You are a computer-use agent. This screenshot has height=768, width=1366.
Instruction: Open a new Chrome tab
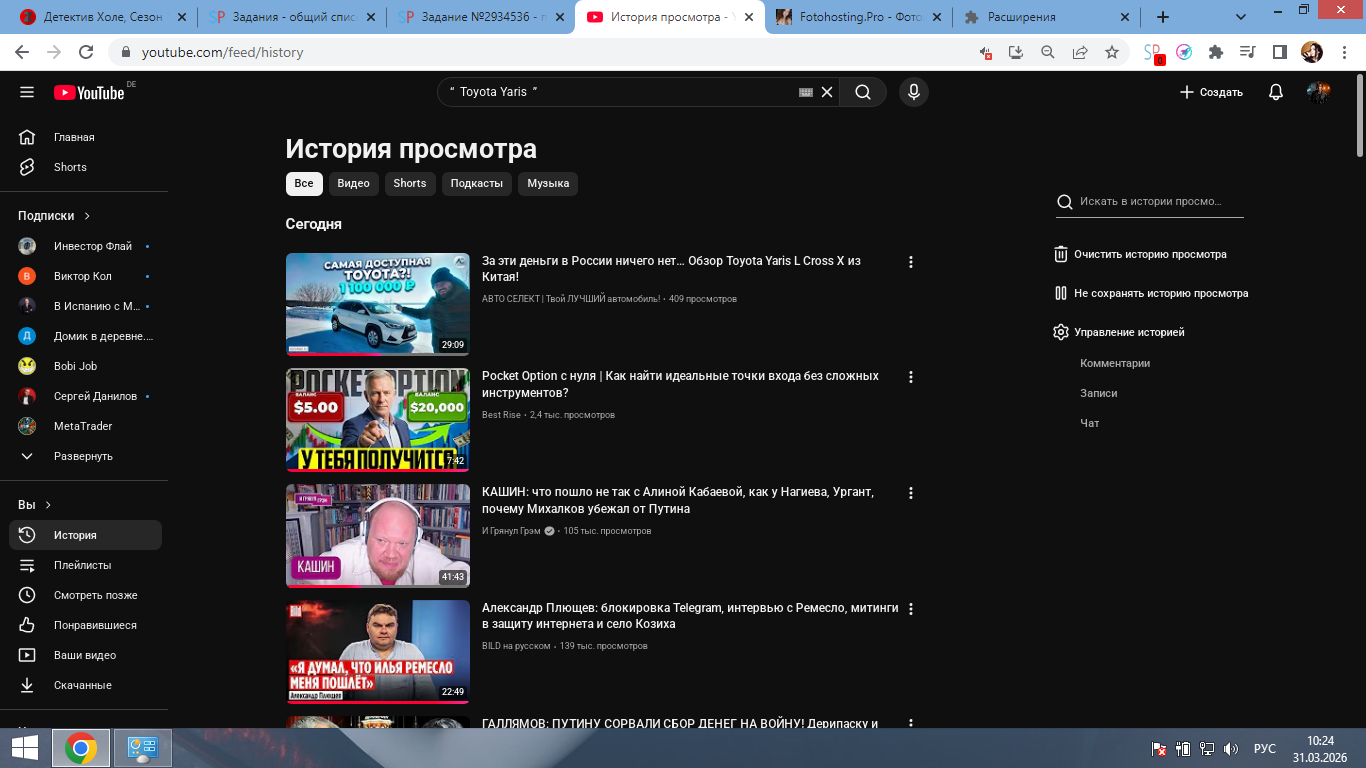click(1162, 17)
